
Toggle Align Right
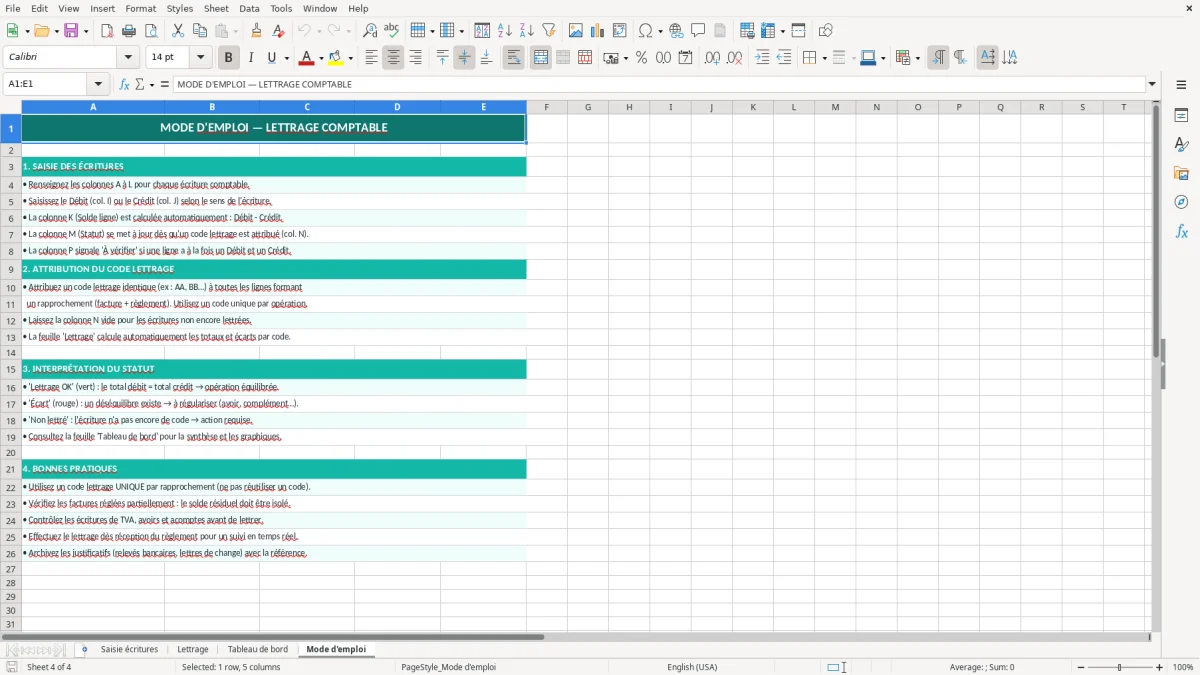[415, 58]
